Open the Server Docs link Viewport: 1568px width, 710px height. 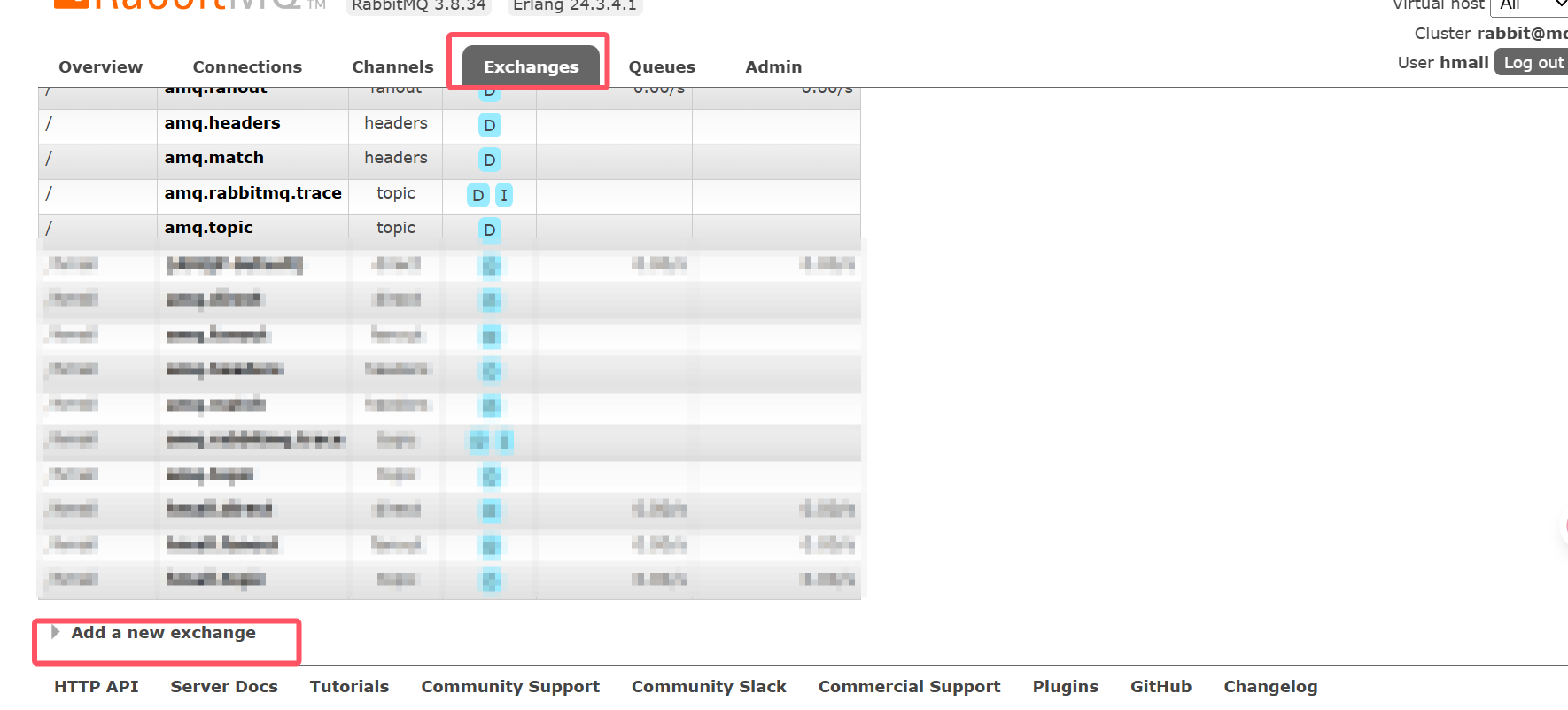[x=224, y=687]
